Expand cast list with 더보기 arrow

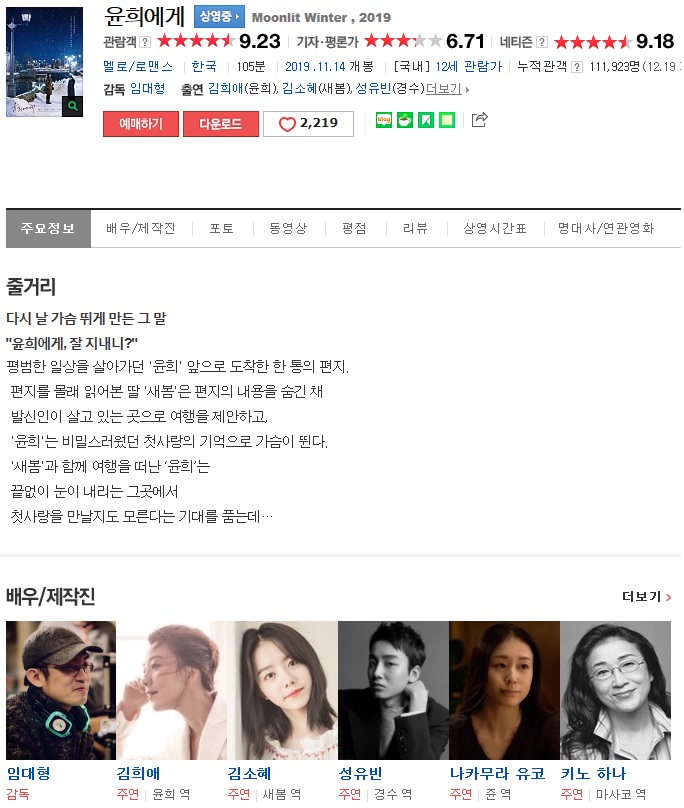coord(447,89)
